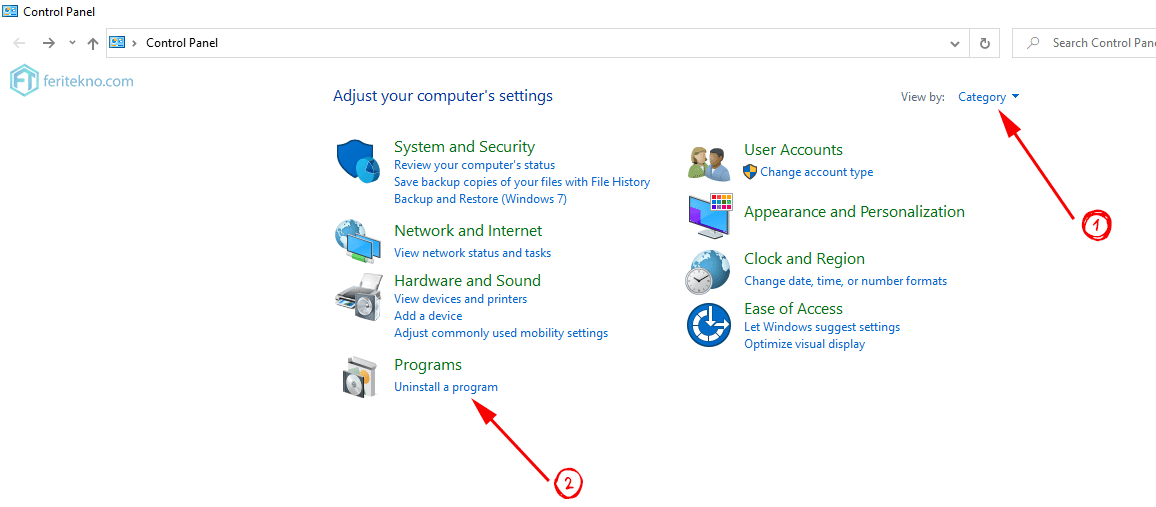Image resolution: width=1156 pixels, height=507 pixels.
Task: Click the Clock and Region icon
Action: point(708,272)
